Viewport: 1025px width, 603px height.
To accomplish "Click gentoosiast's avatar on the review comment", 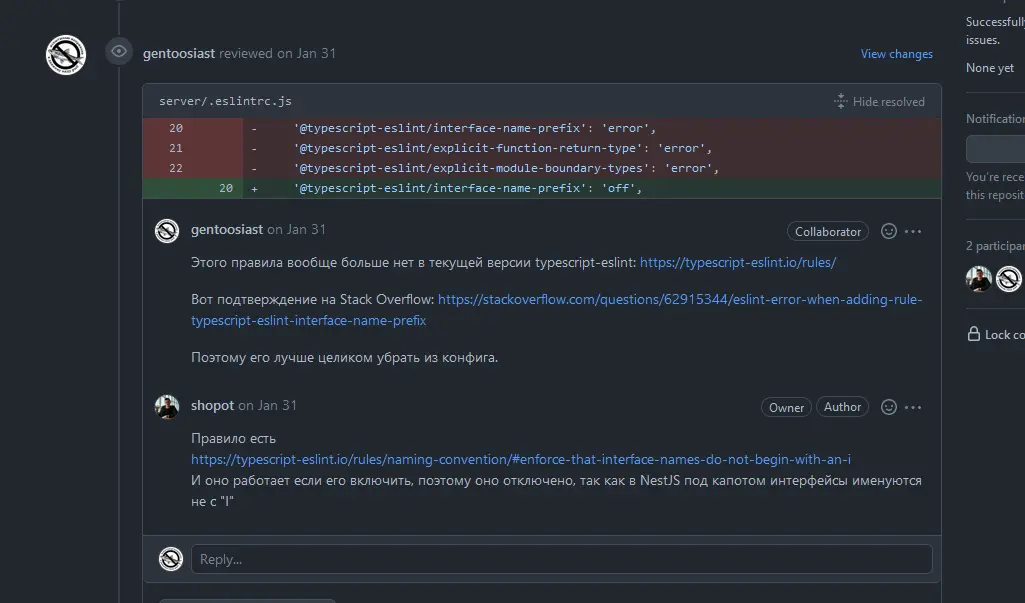I will pyautogui.click(x=167, y=231).
